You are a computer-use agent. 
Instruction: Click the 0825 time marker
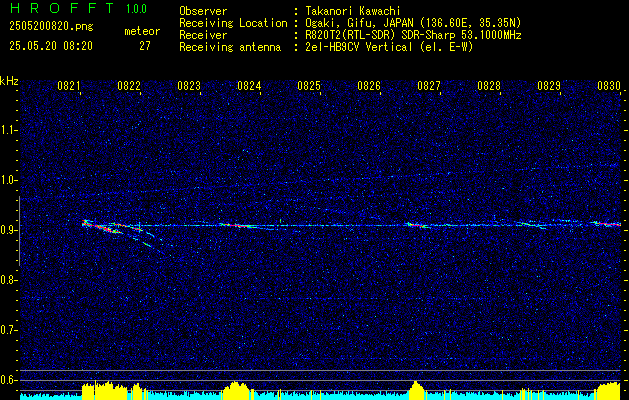[309, 86]
